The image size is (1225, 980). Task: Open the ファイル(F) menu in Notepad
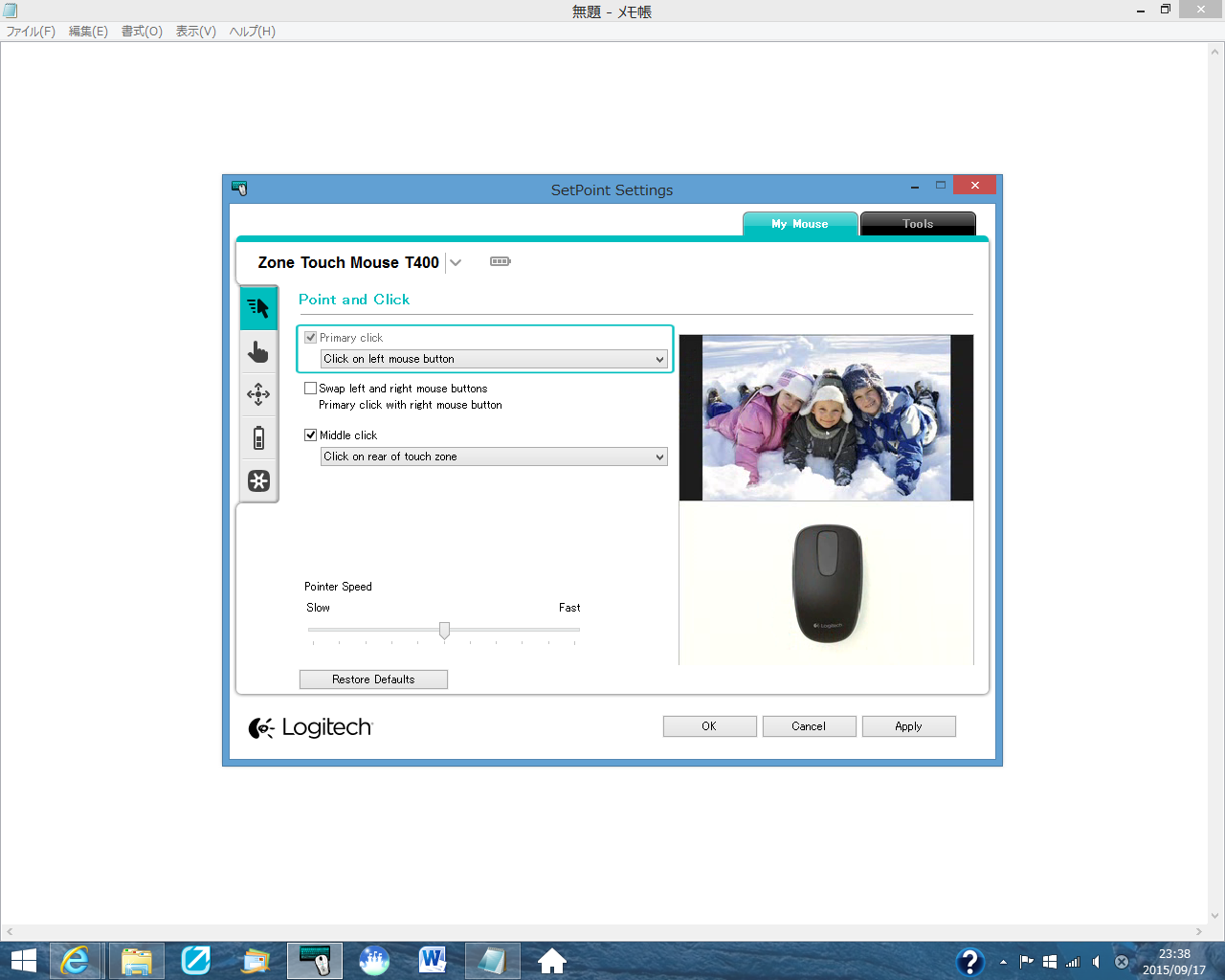pos(31,32)
